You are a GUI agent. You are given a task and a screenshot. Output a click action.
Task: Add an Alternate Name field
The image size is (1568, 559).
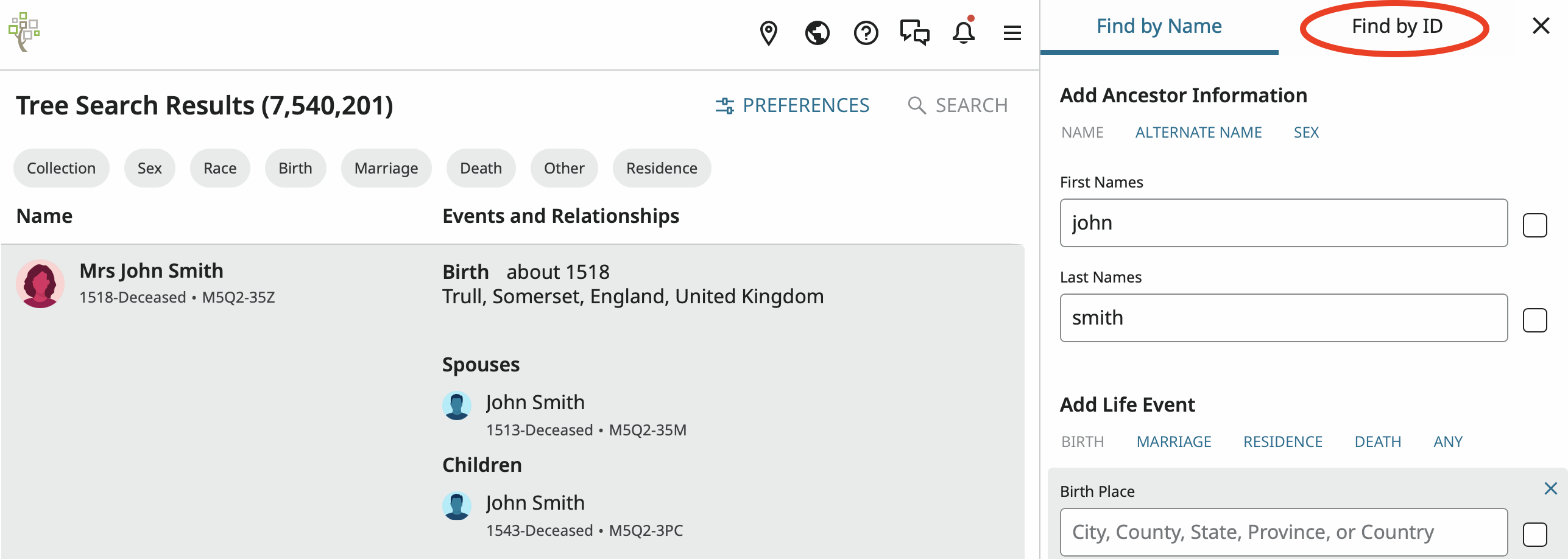click(x=1198, y=133)
